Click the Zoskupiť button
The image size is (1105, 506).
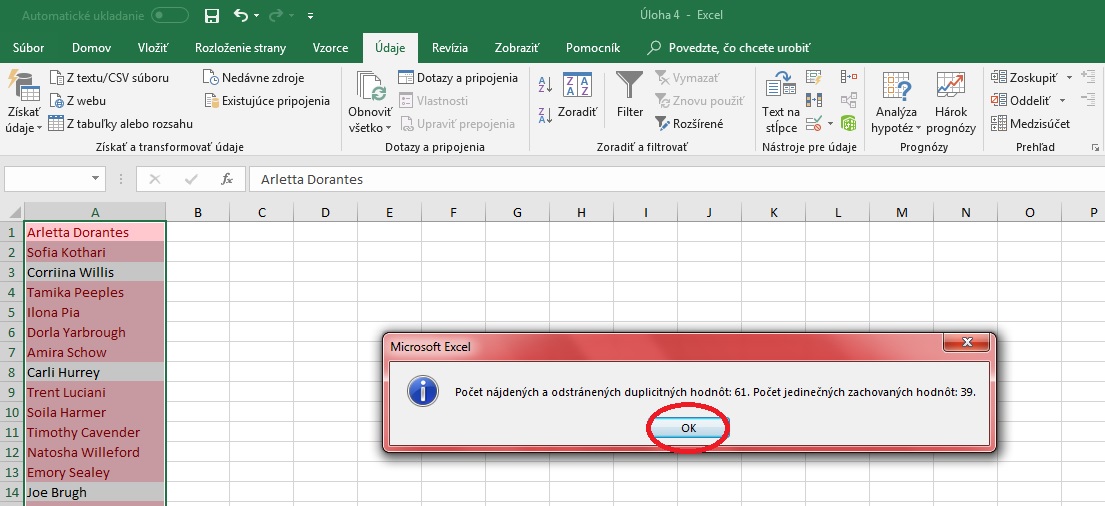[x=1025, y=78]
